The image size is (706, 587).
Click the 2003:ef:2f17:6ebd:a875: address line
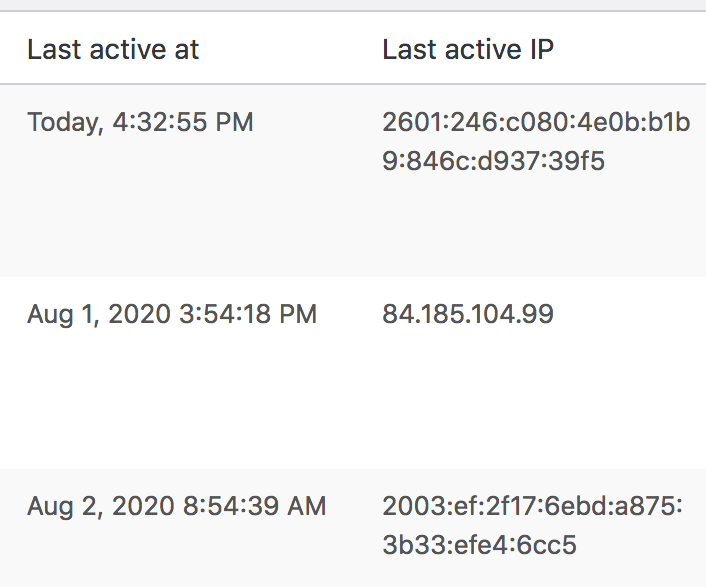[532, 506]
